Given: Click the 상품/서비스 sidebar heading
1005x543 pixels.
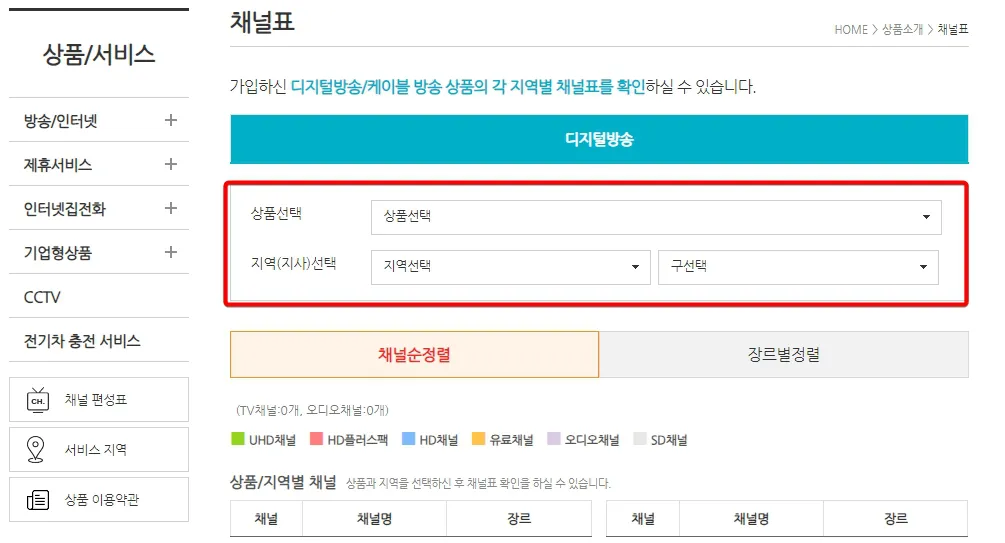Looking at the screenshot, I should point(99,54).
